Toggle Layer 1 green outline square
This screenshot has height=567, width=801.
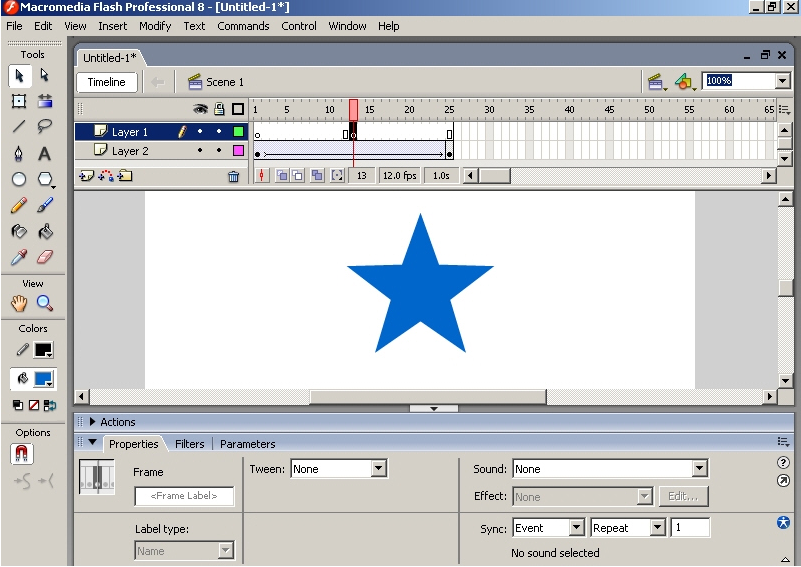click(238, 132)
